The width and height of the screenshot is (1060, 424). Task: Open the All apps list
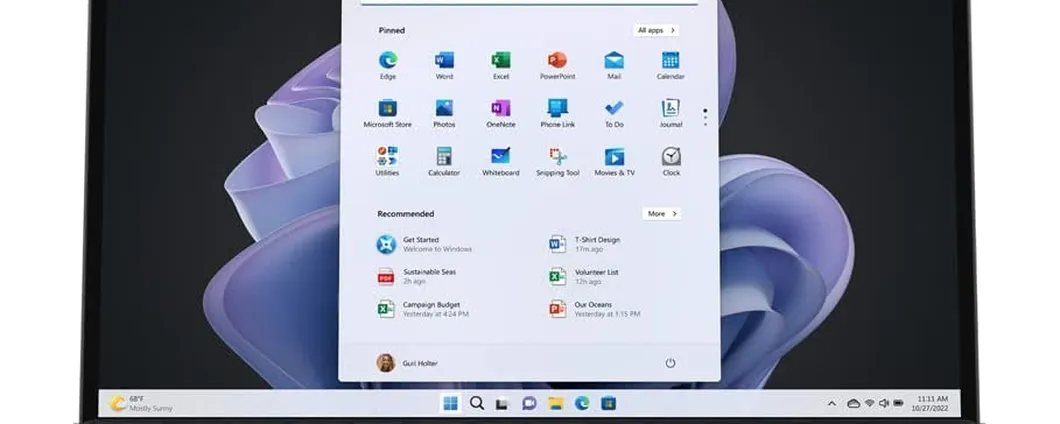[x=656, y=30]
